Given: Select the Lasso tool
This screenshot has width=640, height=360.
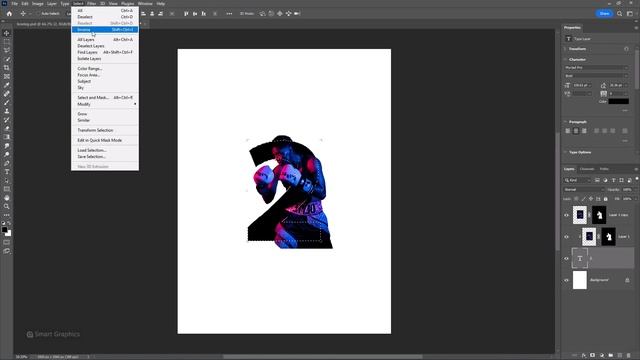Looking at the screenshot, I should (7, 50).
